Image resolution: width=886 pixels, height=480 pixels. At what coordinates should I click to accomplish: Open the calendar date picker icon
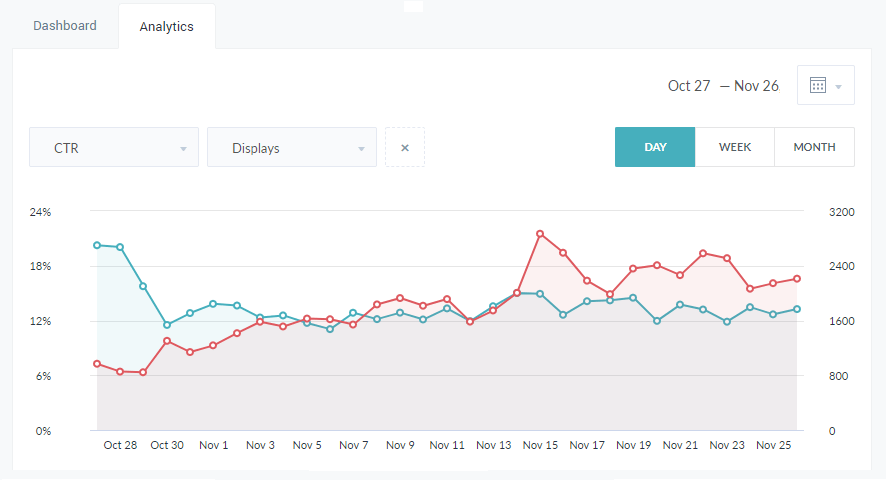pos(818,85)
